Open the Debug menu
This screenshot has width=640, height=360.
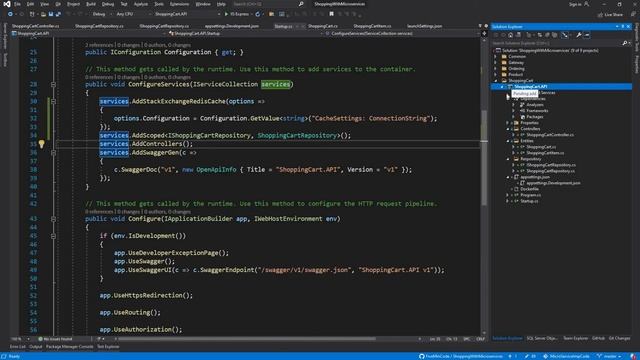(108, 4)
